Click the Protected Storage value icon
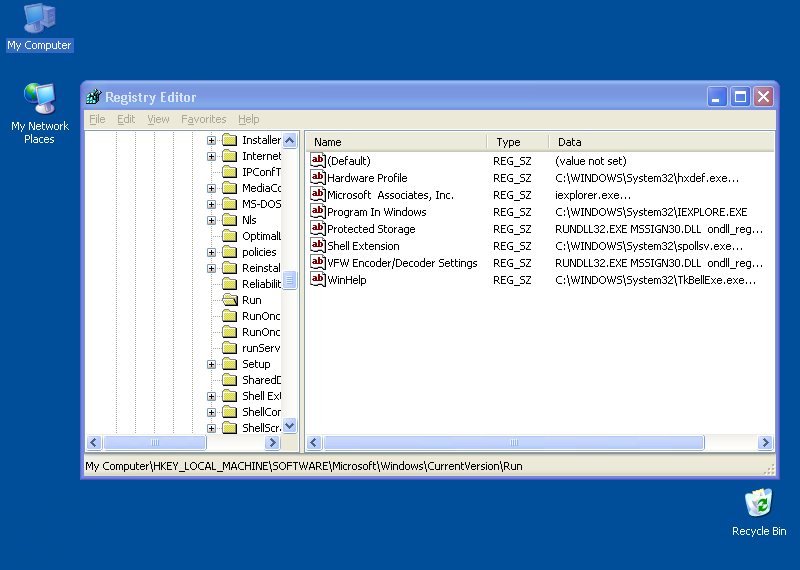Screen dimensions: 800x570 [x=318, y=229]
